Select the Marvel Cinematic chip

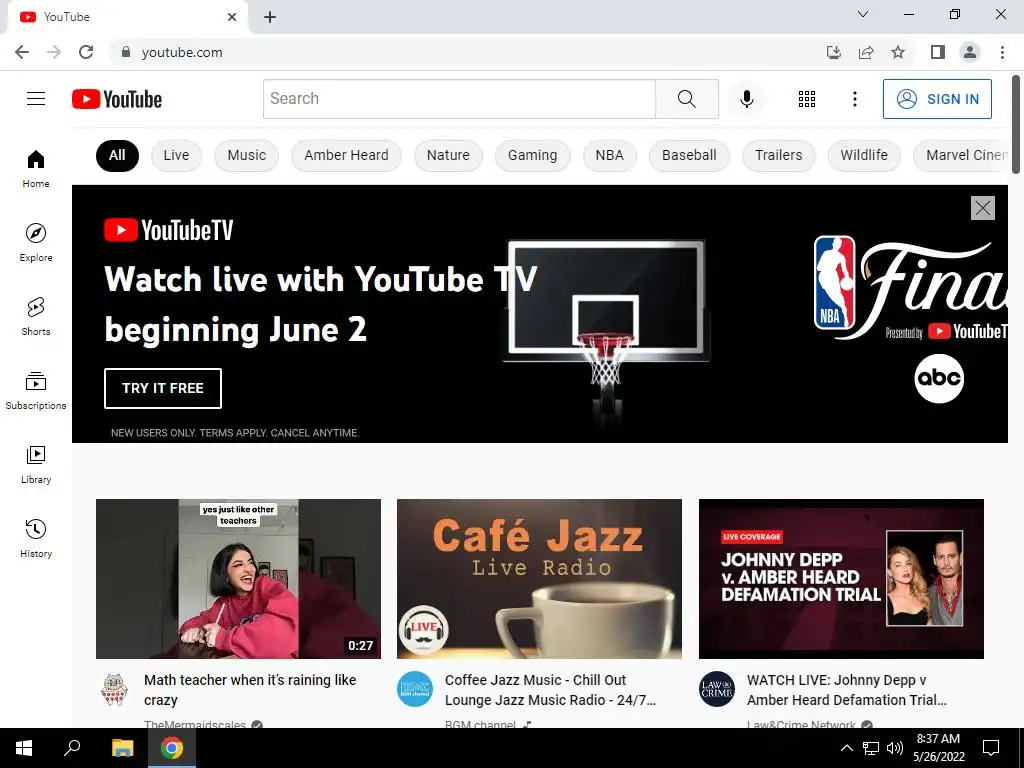point(961,155)
